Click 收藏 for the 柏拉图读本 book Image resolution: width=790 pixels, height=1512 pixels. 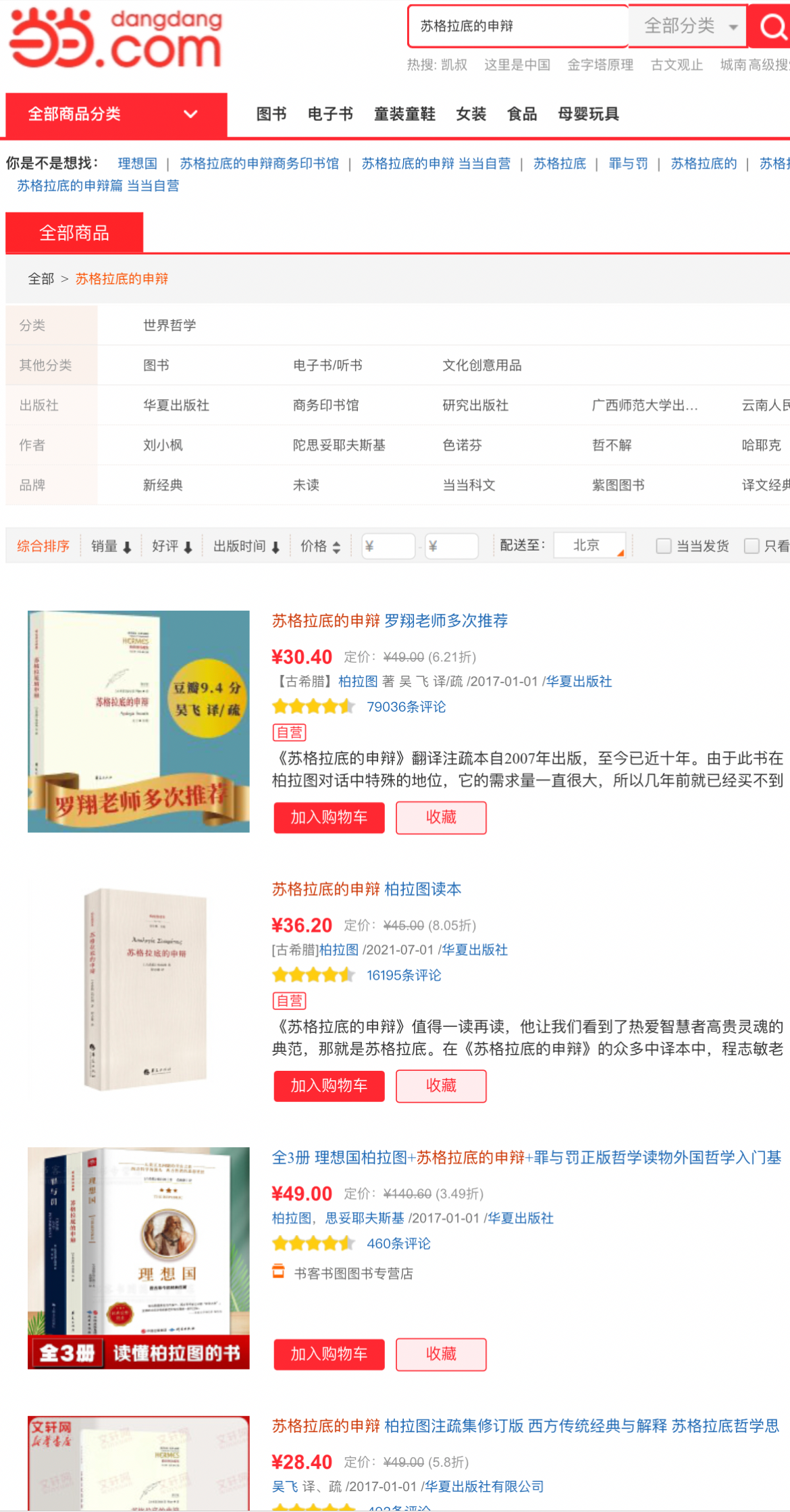pos(441,1086)
